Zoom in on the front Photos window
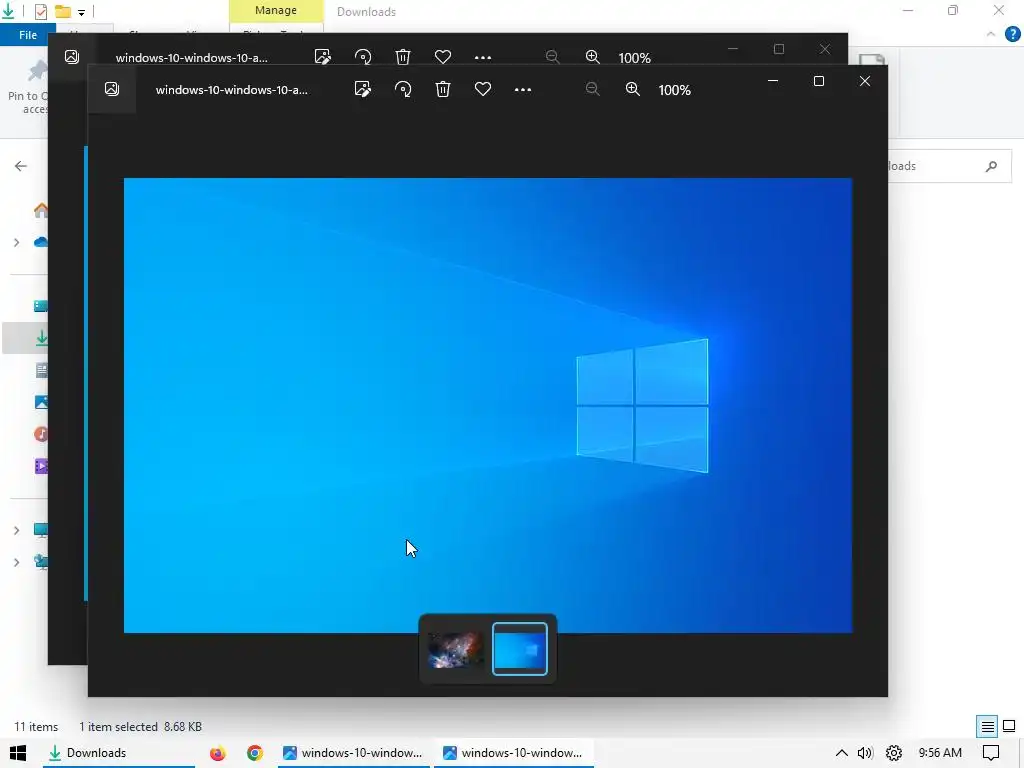Viewport: 1024px width, 768px height. click(x=632, y=89)
